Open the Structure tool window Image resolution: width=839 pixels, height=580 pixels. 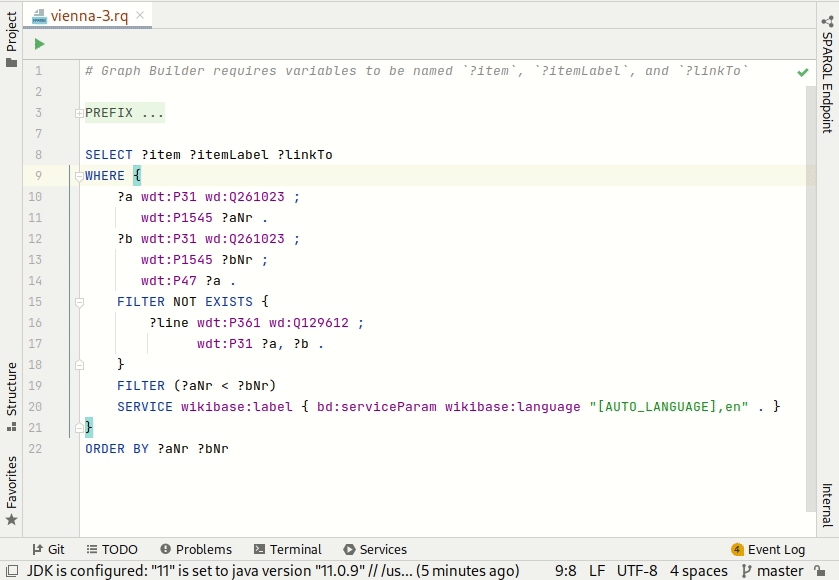click(x=11, y=396)
